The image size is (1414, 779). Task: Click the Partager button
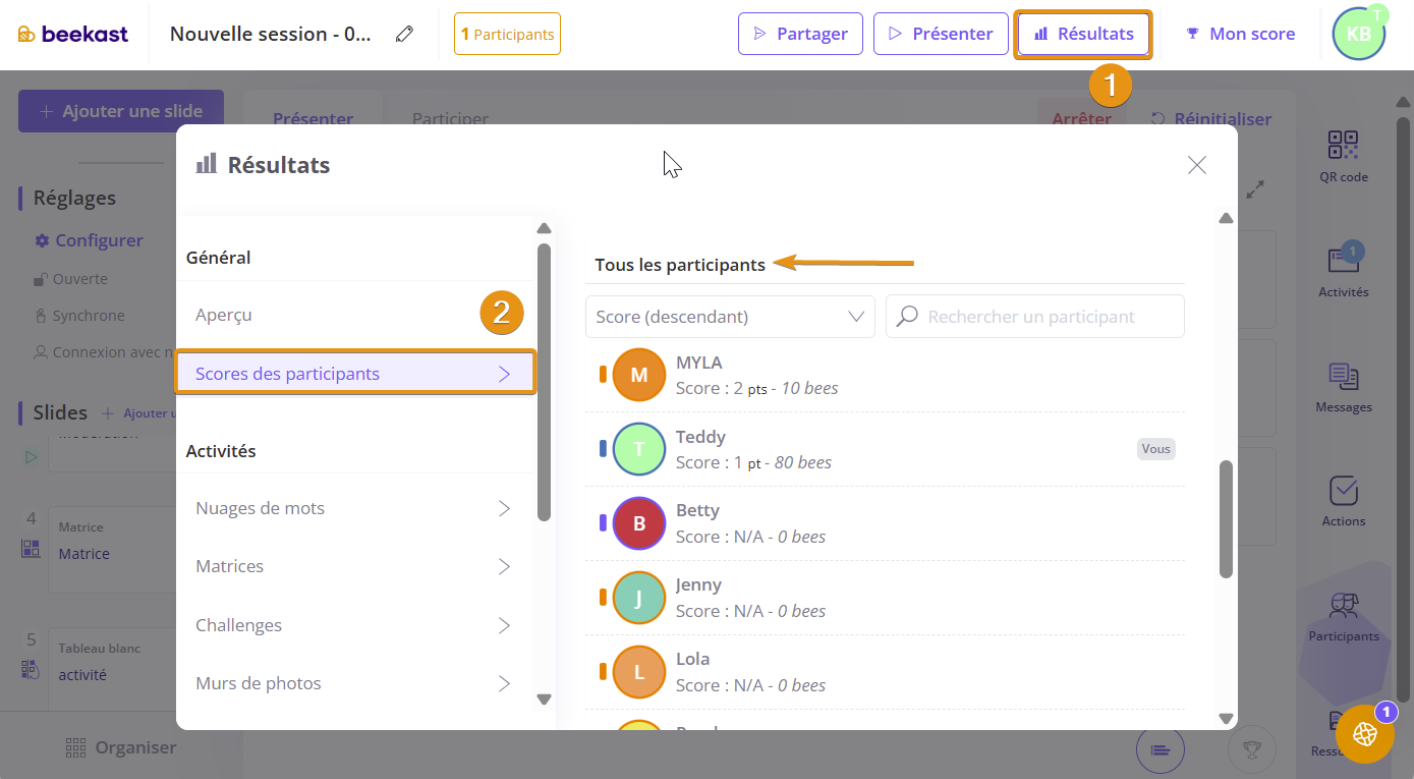click(x=799, y=34)
